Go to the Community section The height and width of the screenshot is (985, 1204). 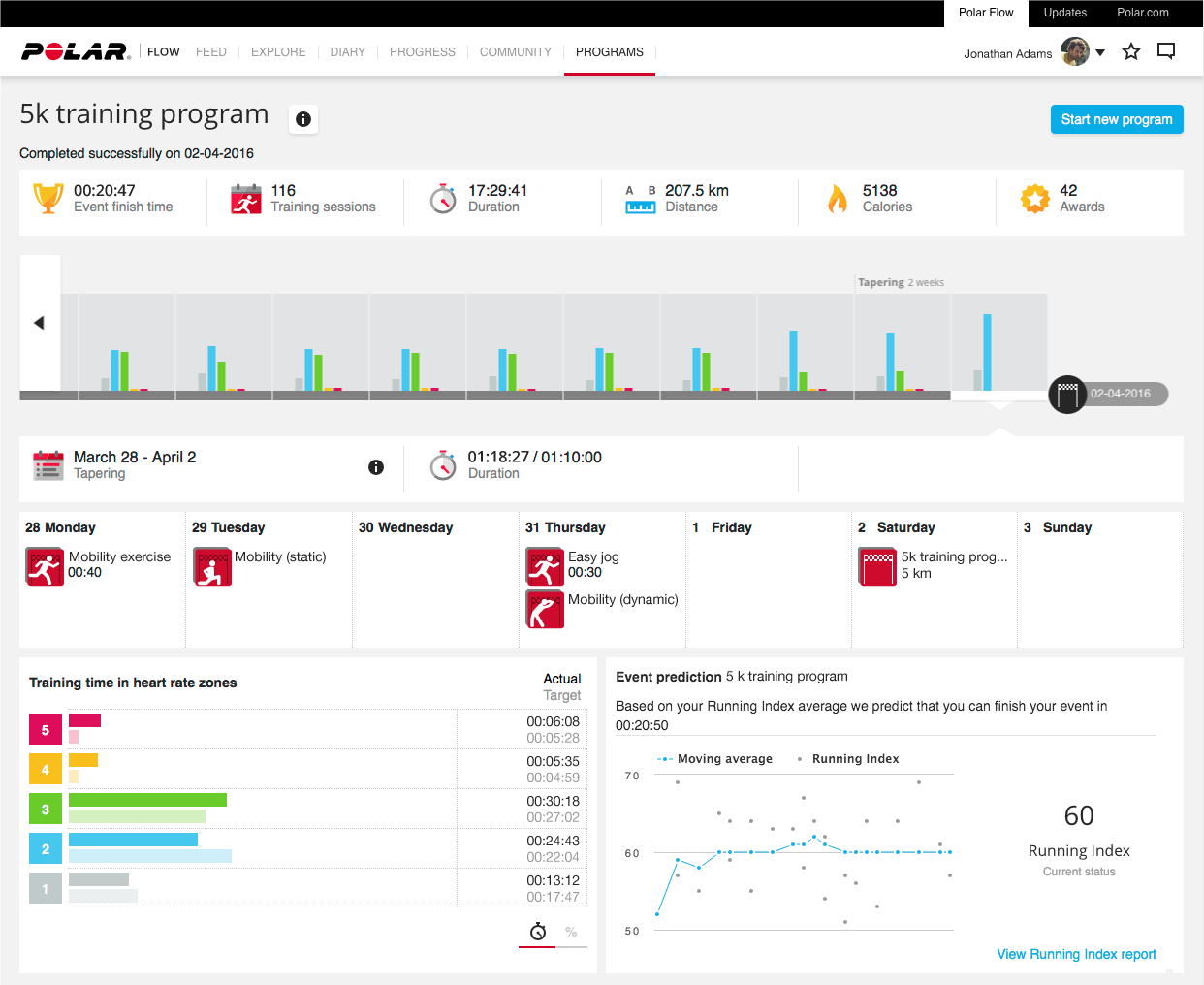[515, 52]
